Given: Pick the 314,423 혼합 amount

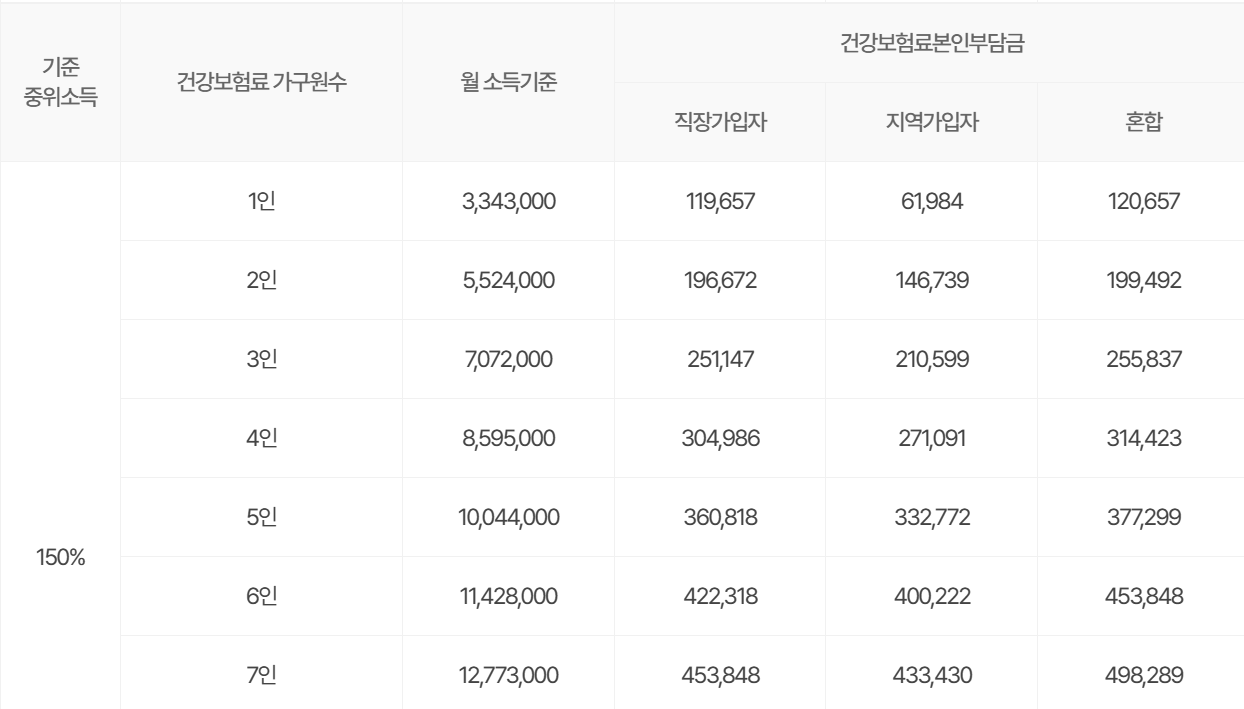Looking at the screenshot, I should pos(1143,439).
